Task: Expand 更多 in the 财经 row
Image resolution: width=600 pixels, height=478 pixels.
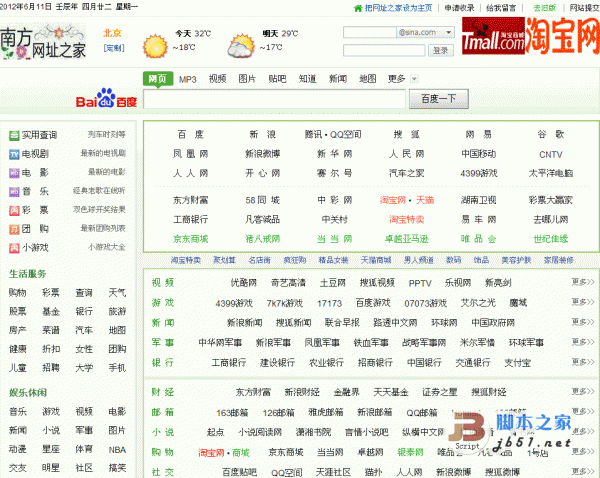Action: 583,392
